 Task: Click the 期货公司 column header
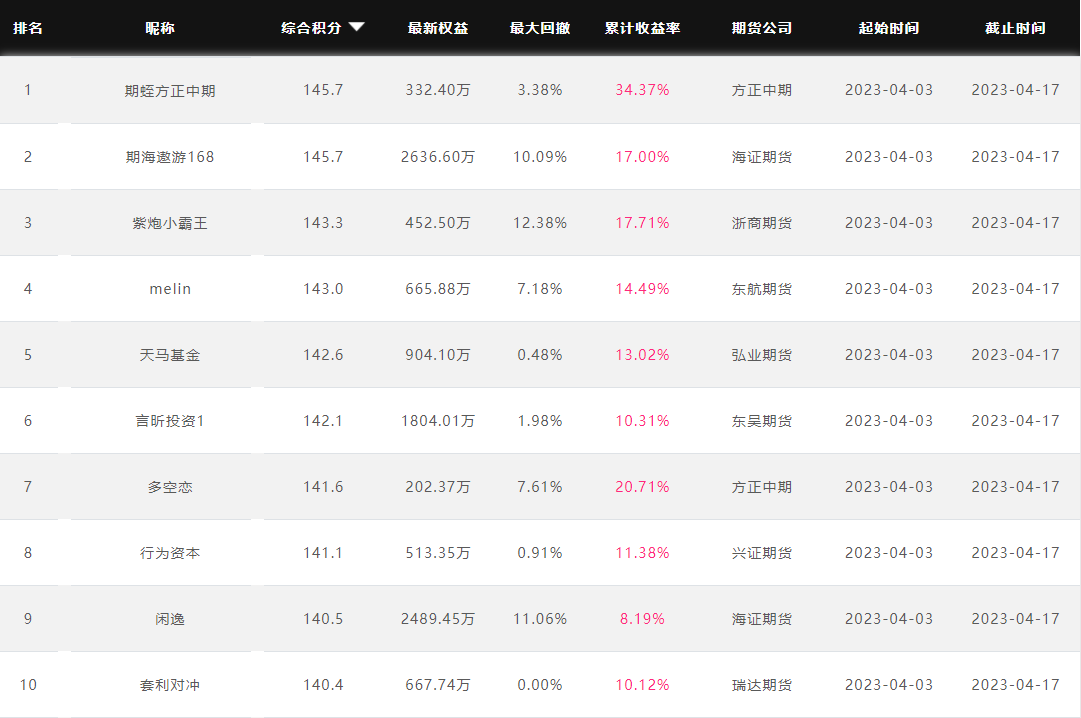762,28
